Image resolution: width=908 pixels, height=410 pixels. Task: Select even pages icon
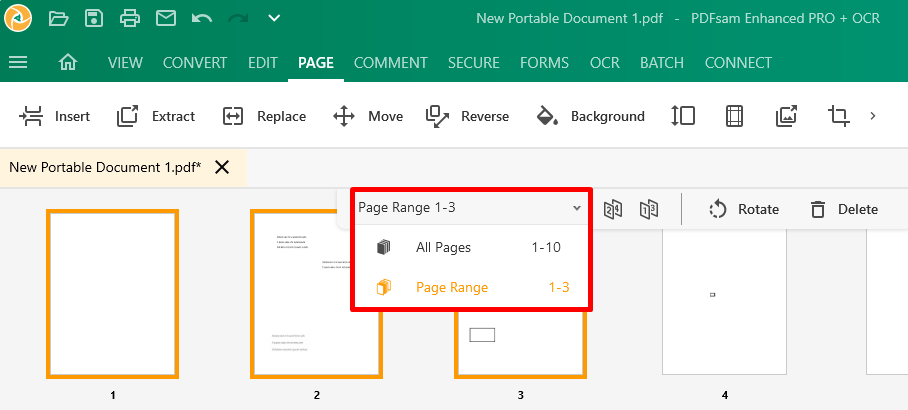[613, 209]
